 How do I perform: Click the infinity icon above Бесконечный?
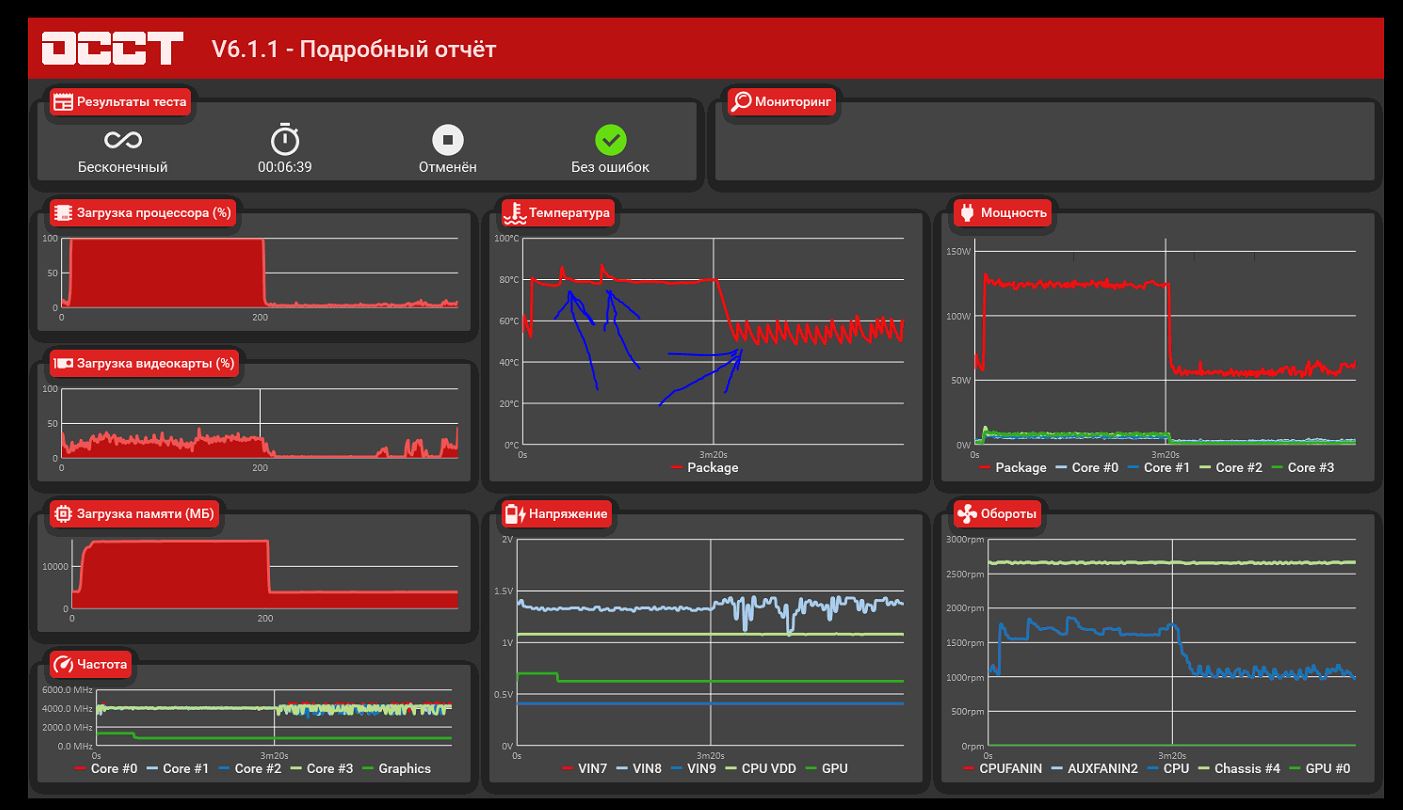123,140
